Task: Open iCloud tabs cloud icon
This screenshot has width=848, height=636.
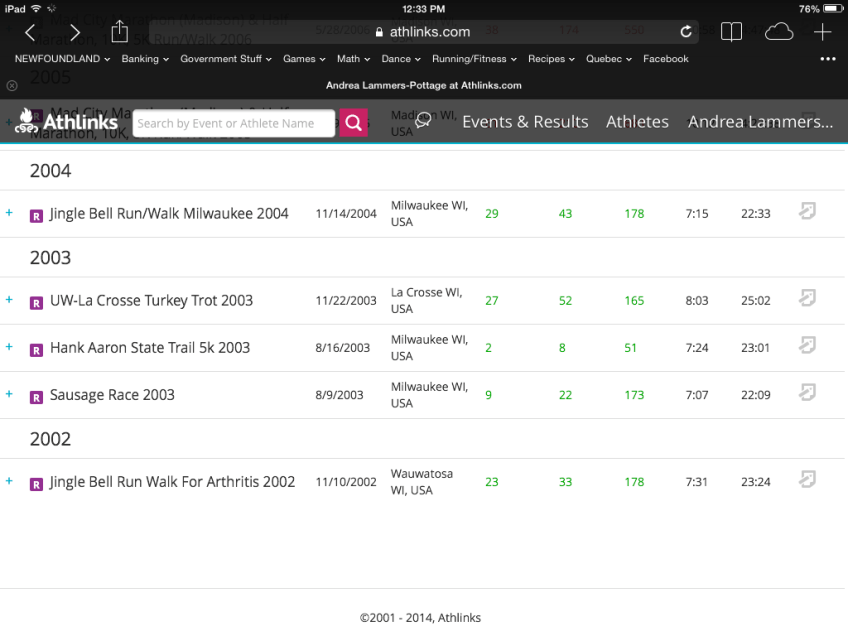Action: click(x=778, y=32)
